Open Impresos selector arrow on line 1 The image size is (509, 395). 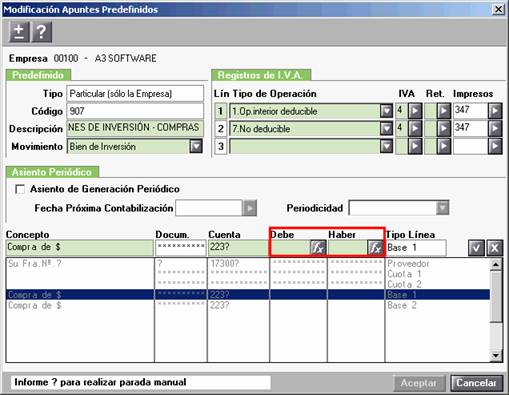pyautogui.click(x=495, y=111)
